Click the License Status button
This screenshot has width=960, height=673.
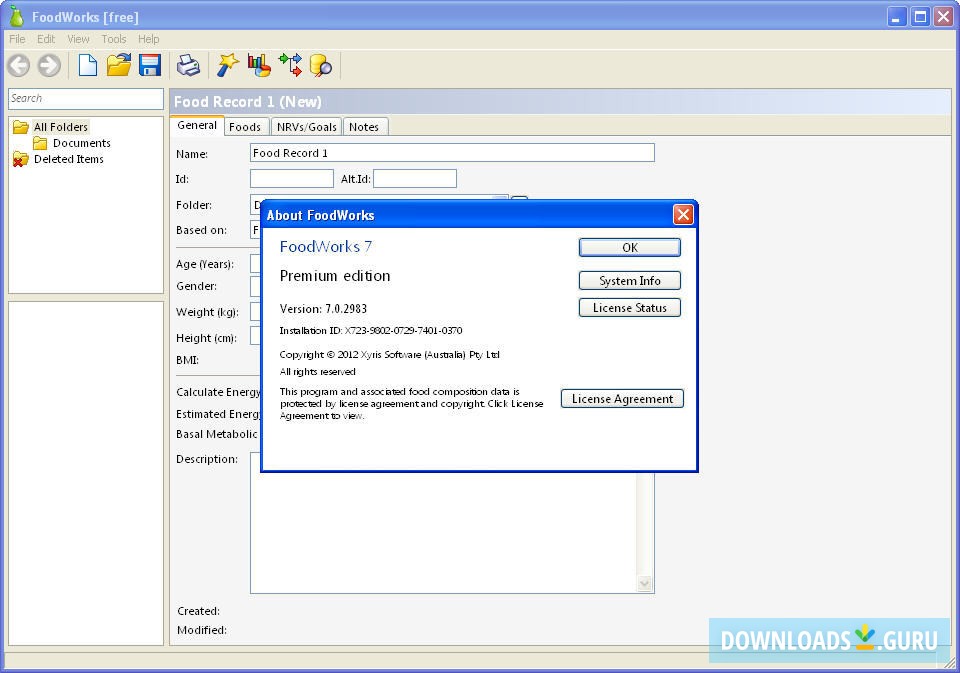[x=629, y=307]
